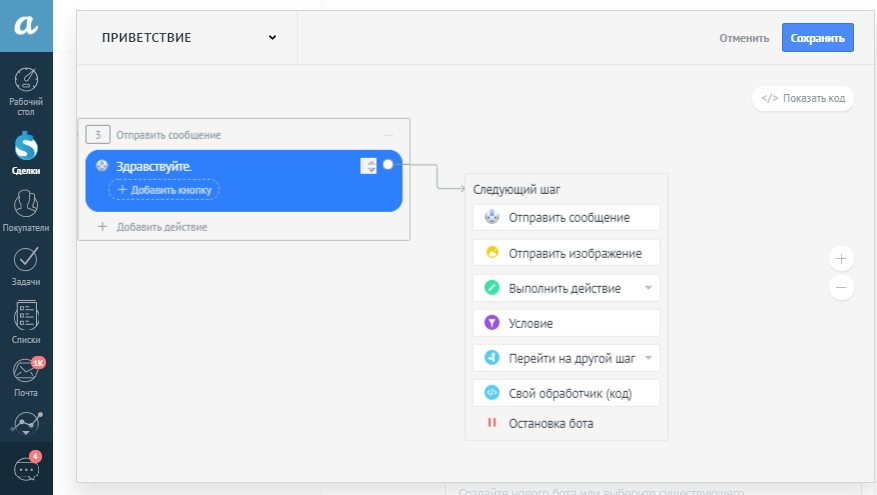877x495 pixels.
Task: Zoom in with the plus button
Action: tap(841, 259)
